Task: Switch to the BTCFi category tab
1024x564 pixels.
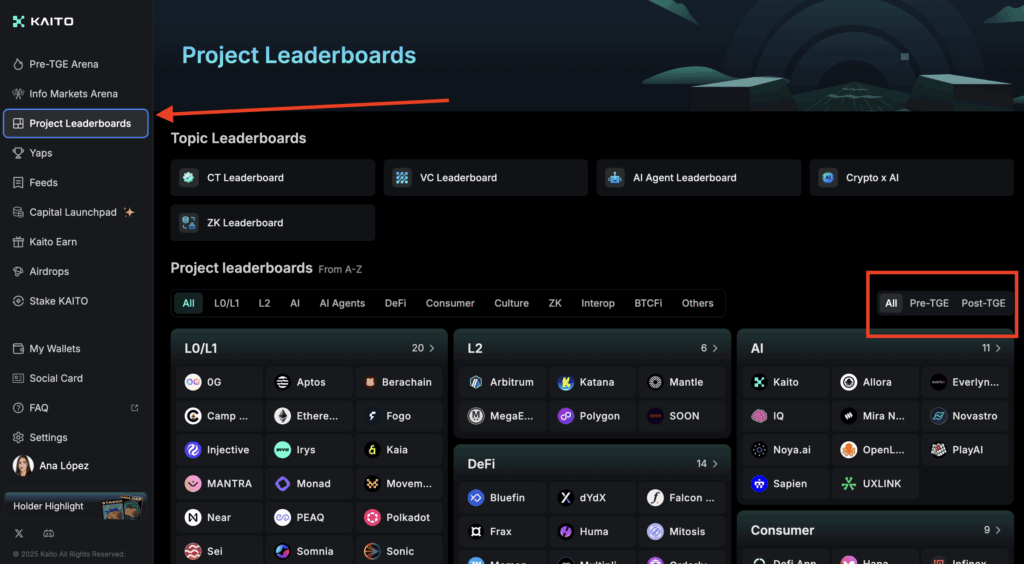Action: 648,303
